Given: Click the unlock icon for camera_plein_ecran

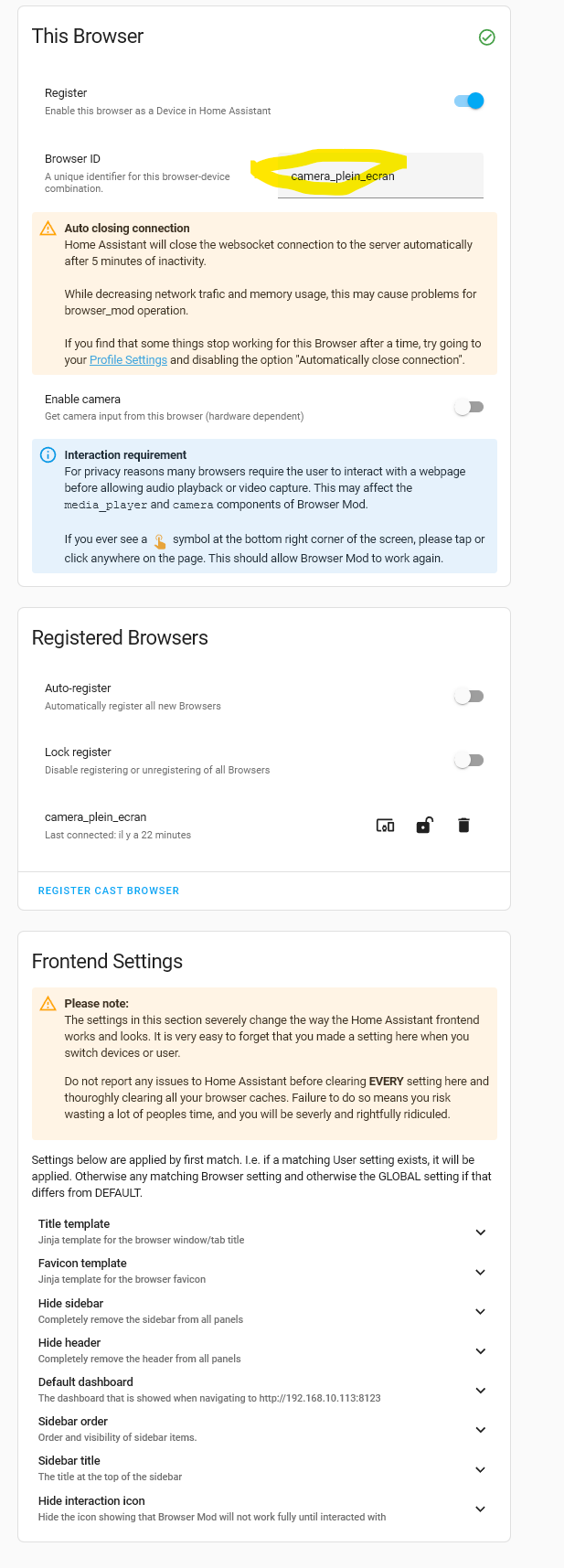Looking at the screenshot, I should tap(424, 826).
